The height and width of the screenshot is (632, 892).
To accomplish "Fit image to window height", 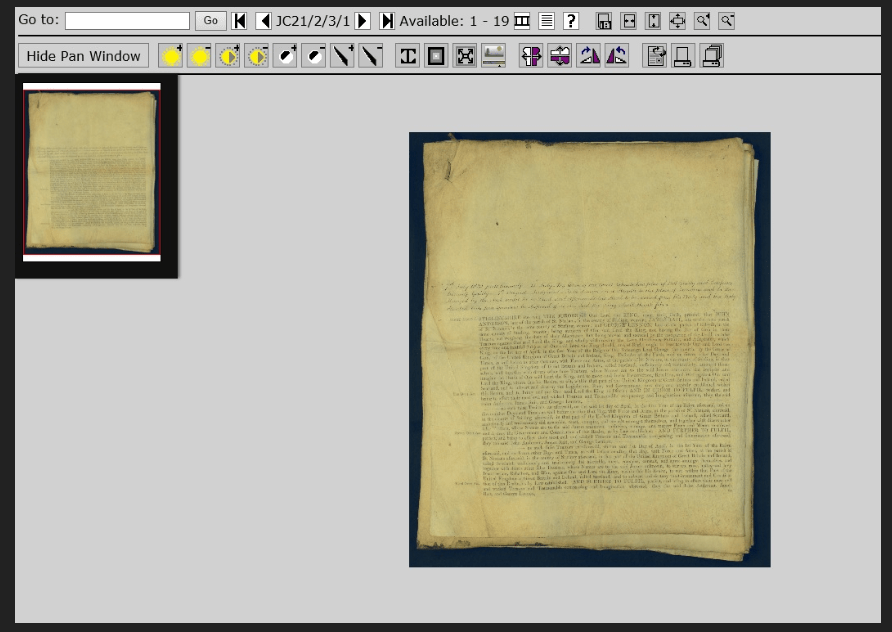I will pos(653,21).
